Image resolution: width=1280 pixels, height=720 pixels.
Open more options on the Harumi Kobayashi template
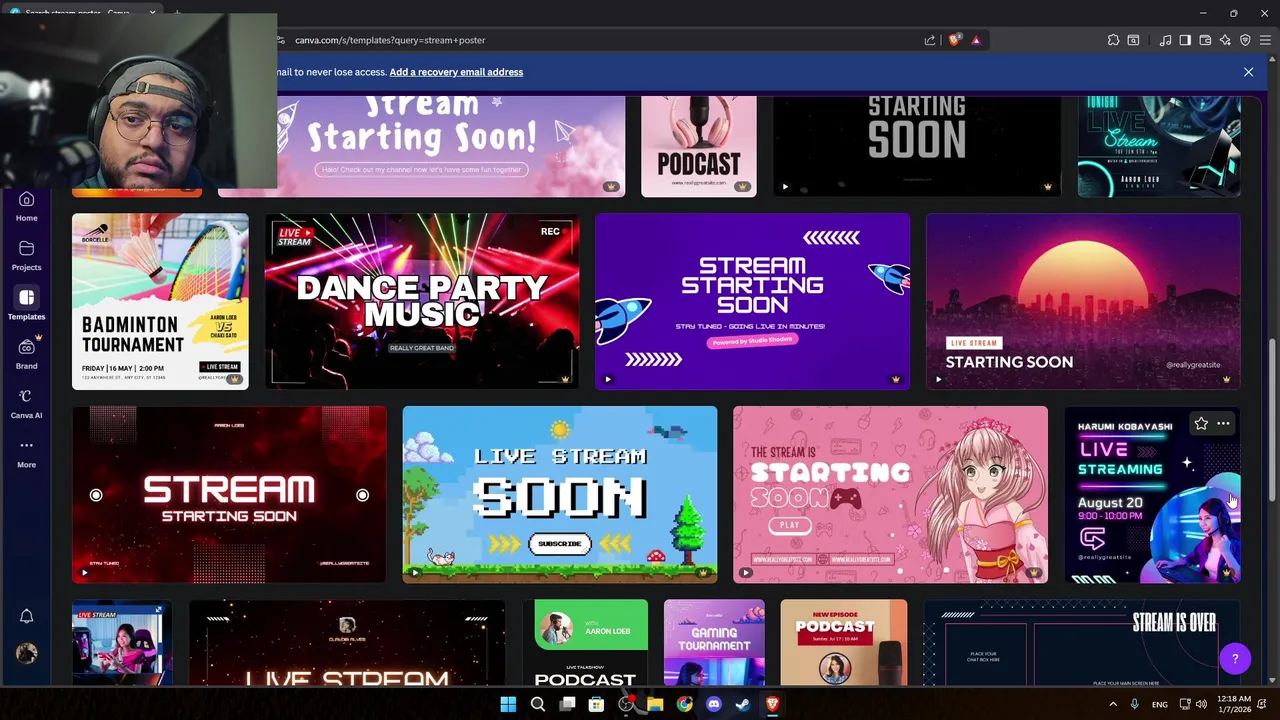(1223, 424)
